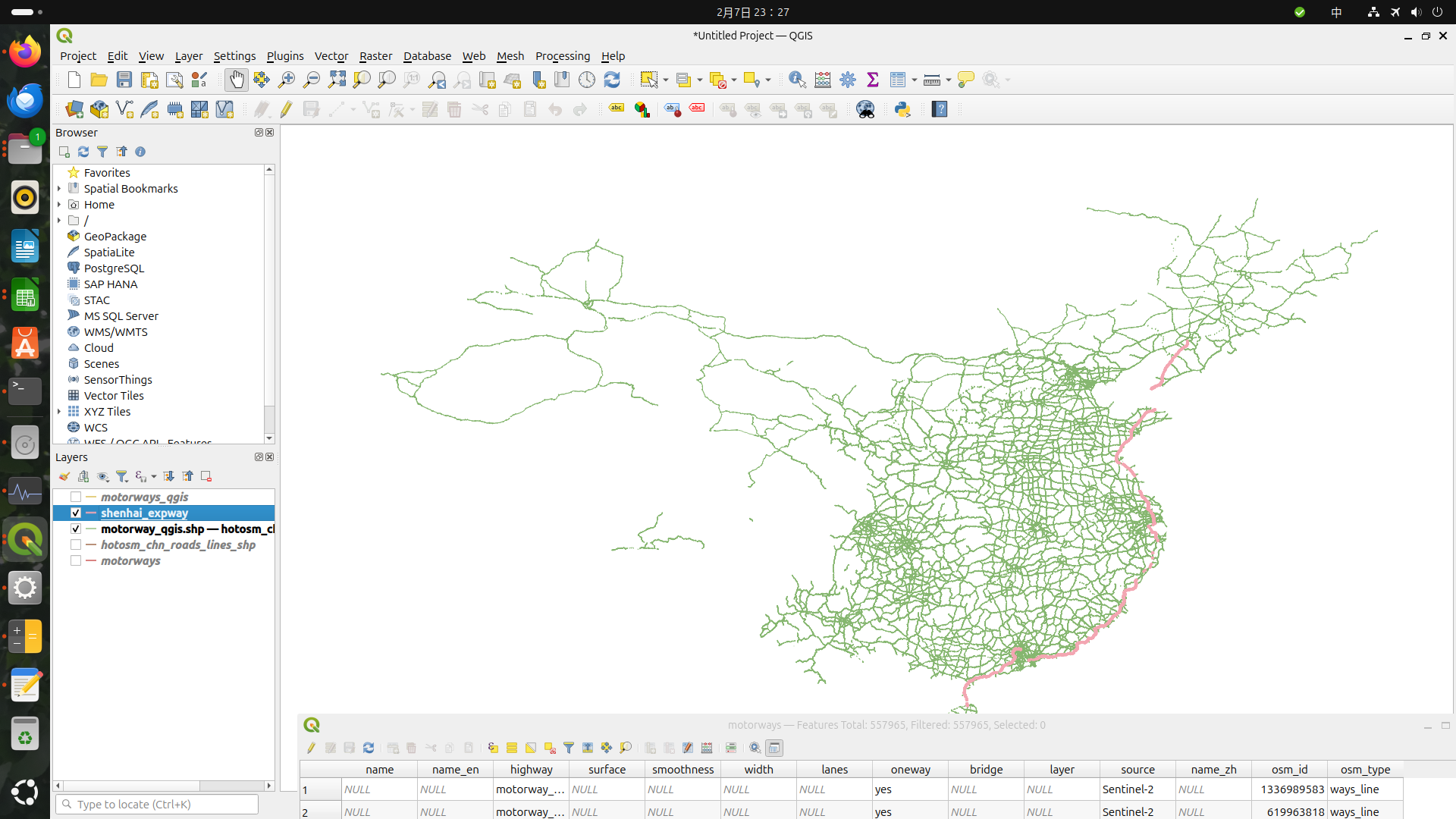Open Statistical Summary sigma icon
The image size is (1456, 819).
(873, 80)
